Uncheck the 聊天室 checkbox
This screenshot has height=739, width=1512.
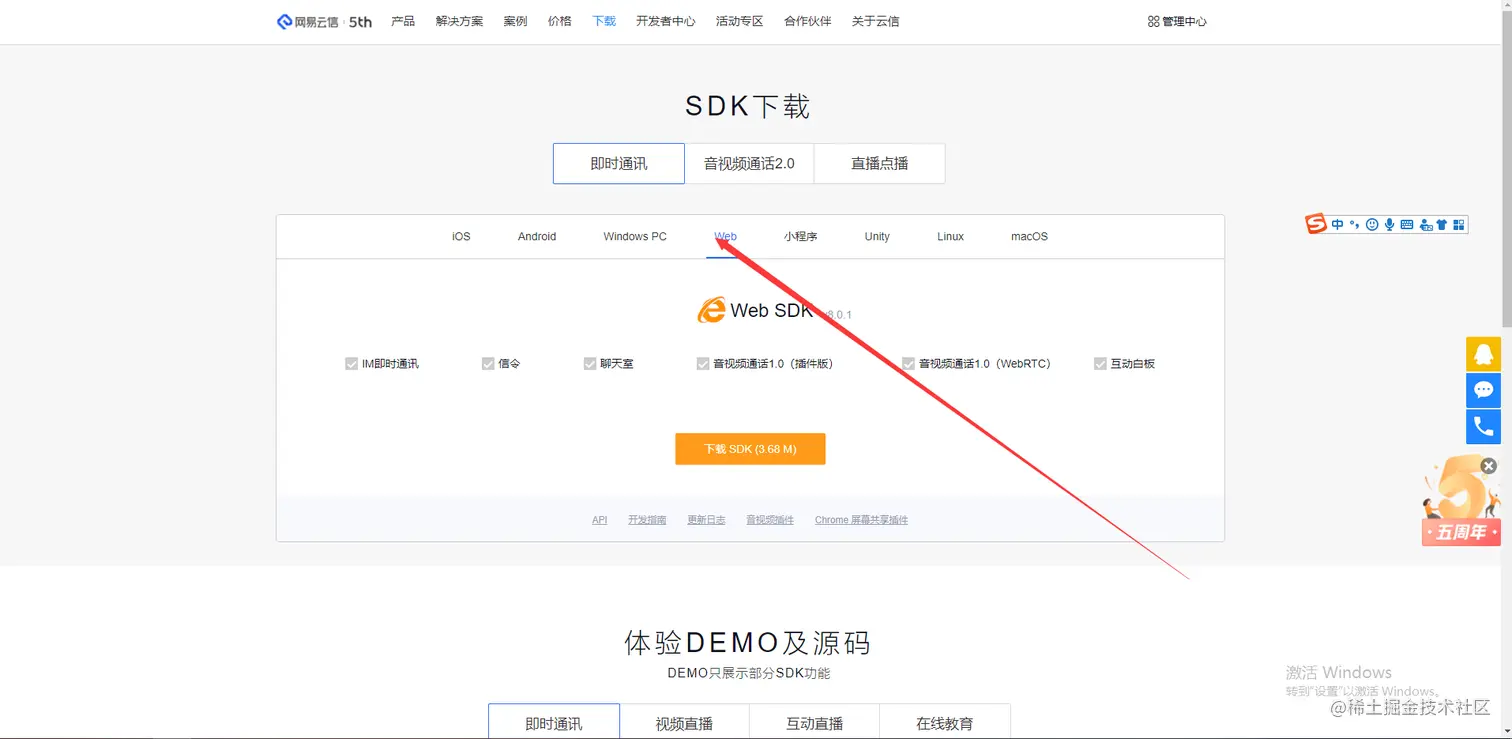point(590,364)
